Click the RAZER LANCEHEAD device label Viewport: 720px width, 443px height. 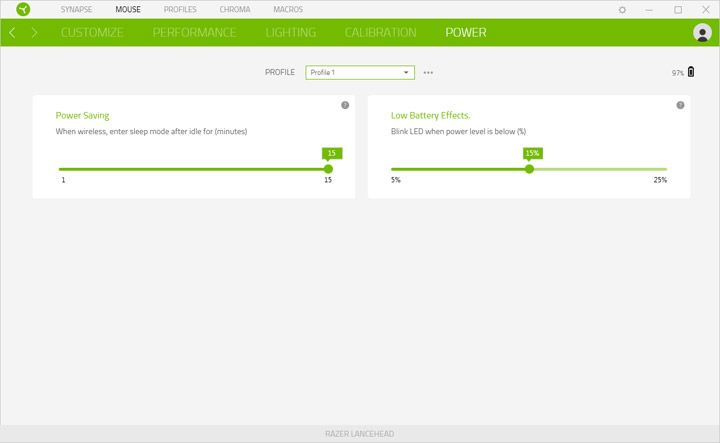(360, 434)
